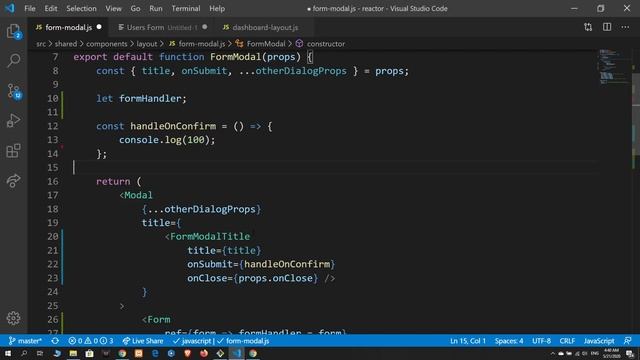Open the Go menu

135,8
